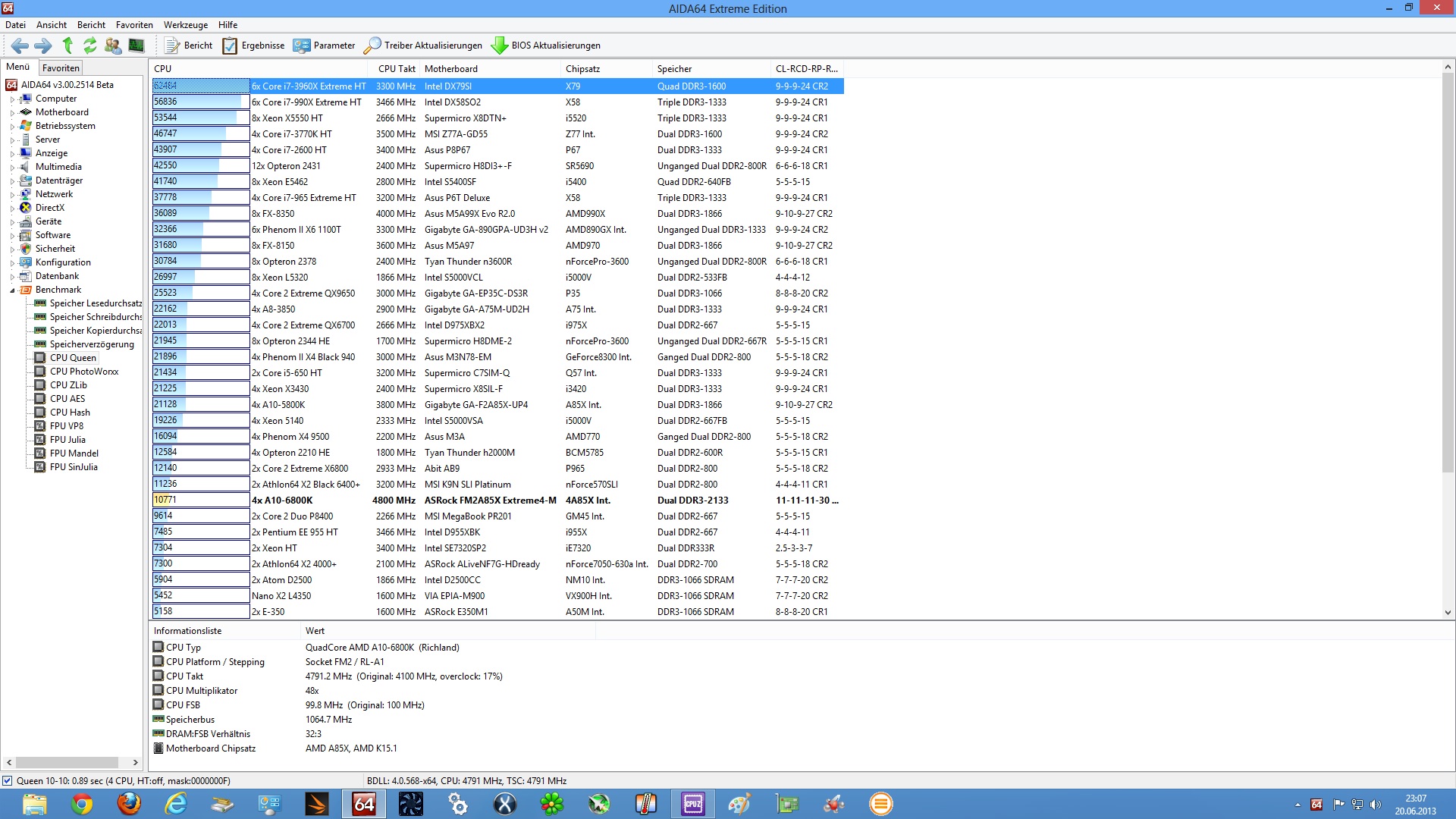Expand the Datenträger tree node
This screenshot has height=819, width=1456.
[12, 181]
